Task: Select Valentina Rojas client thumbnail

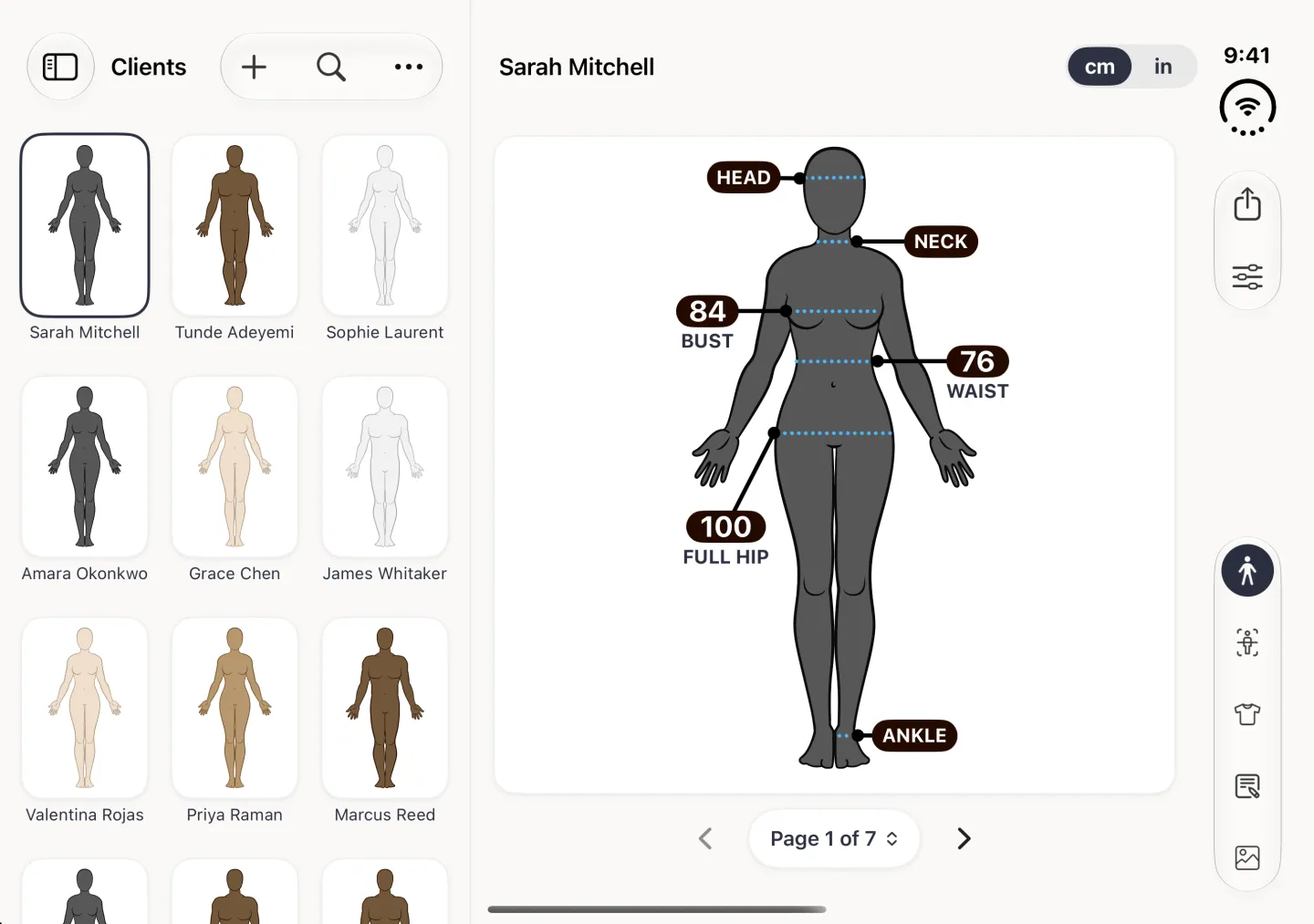Action: pyautogui.click(x=85, y=708)
